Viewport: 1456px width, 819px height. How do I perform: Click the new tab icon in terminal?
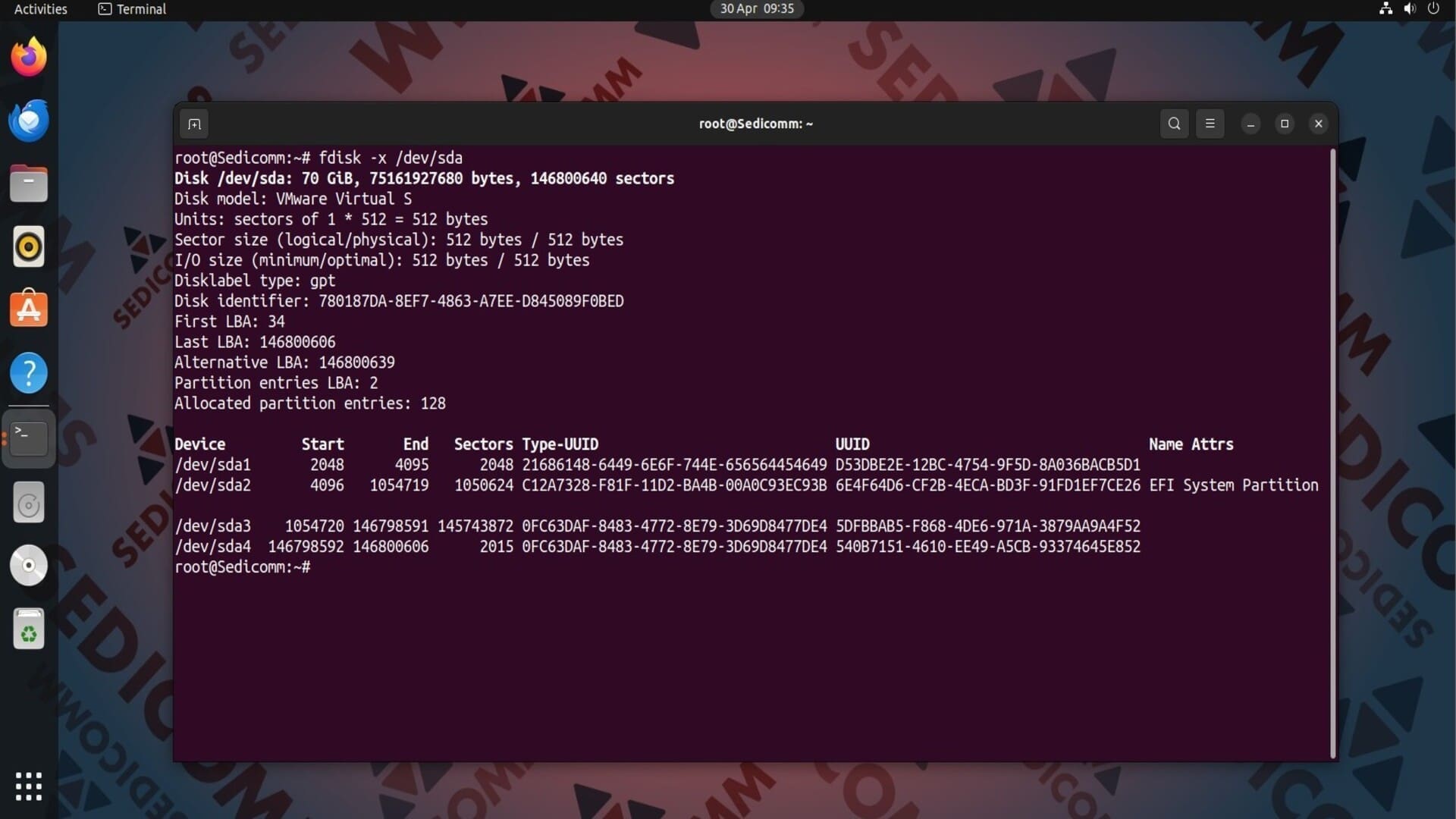click(x=194, y=124)
